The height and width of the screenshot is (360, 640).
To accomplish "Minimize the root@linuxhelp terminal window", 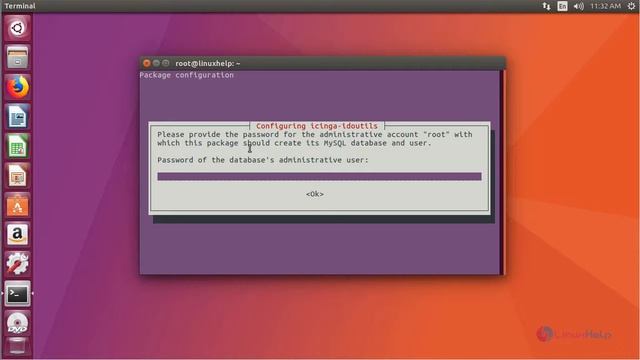I will coord(156,63).
